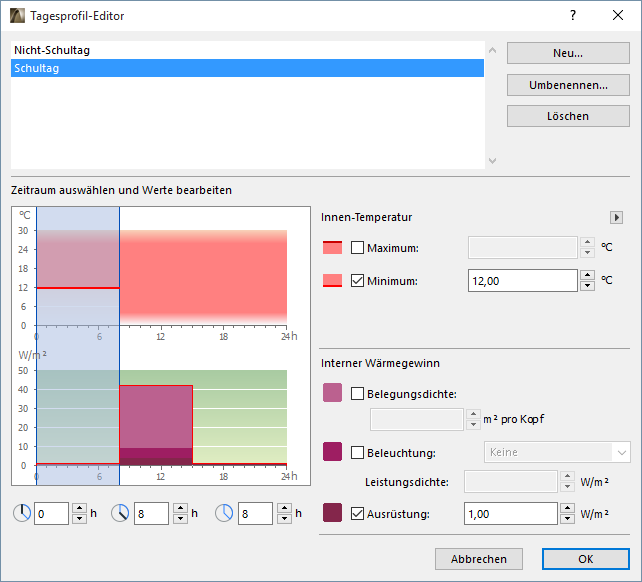This screenshot has width=642, height=582.
Task: Decrease the Minimum temperature value
Action: click(x=588, y=285)
